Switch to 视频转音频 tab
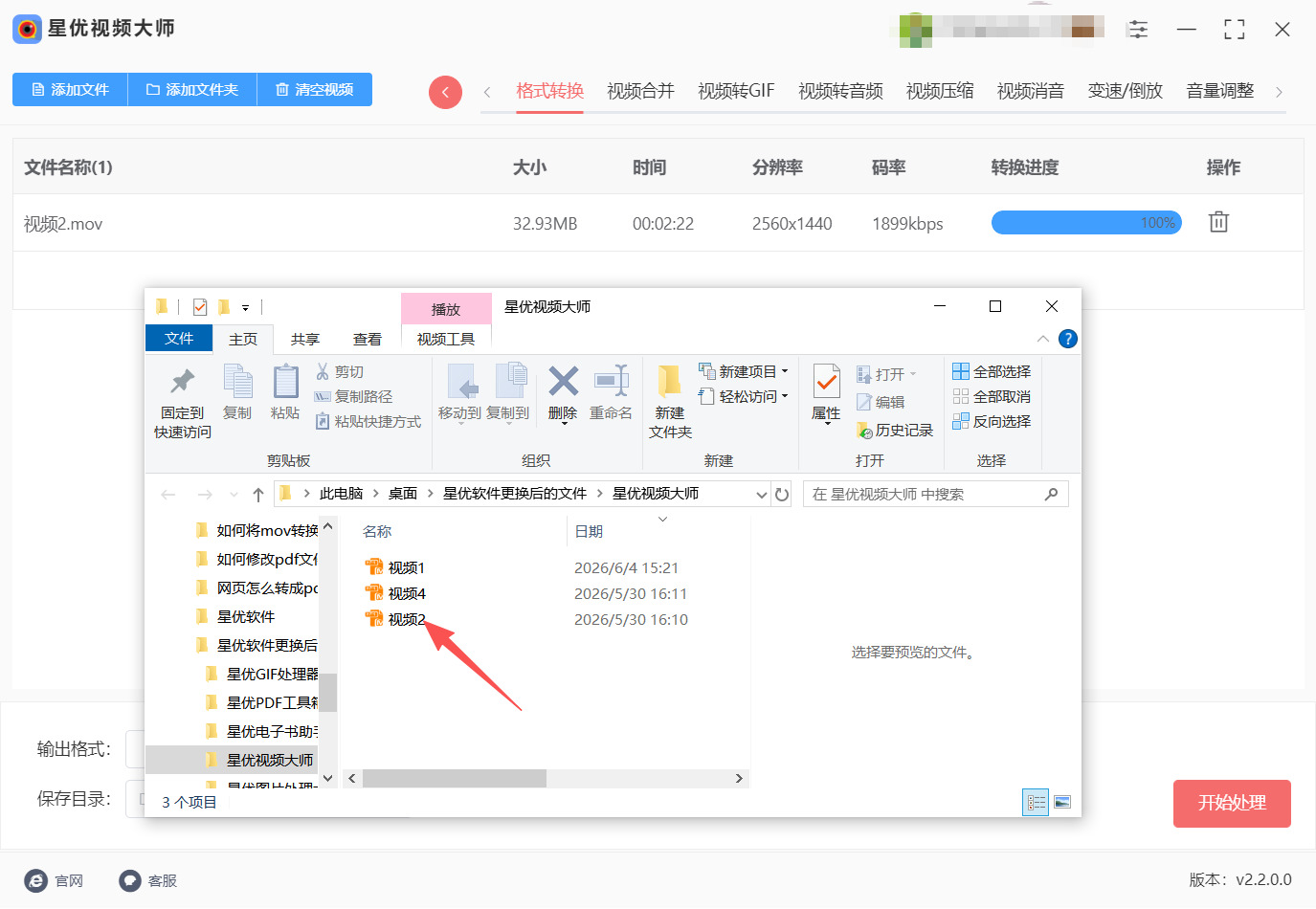This screenshot has height=909, width=1316. point(840,91)
